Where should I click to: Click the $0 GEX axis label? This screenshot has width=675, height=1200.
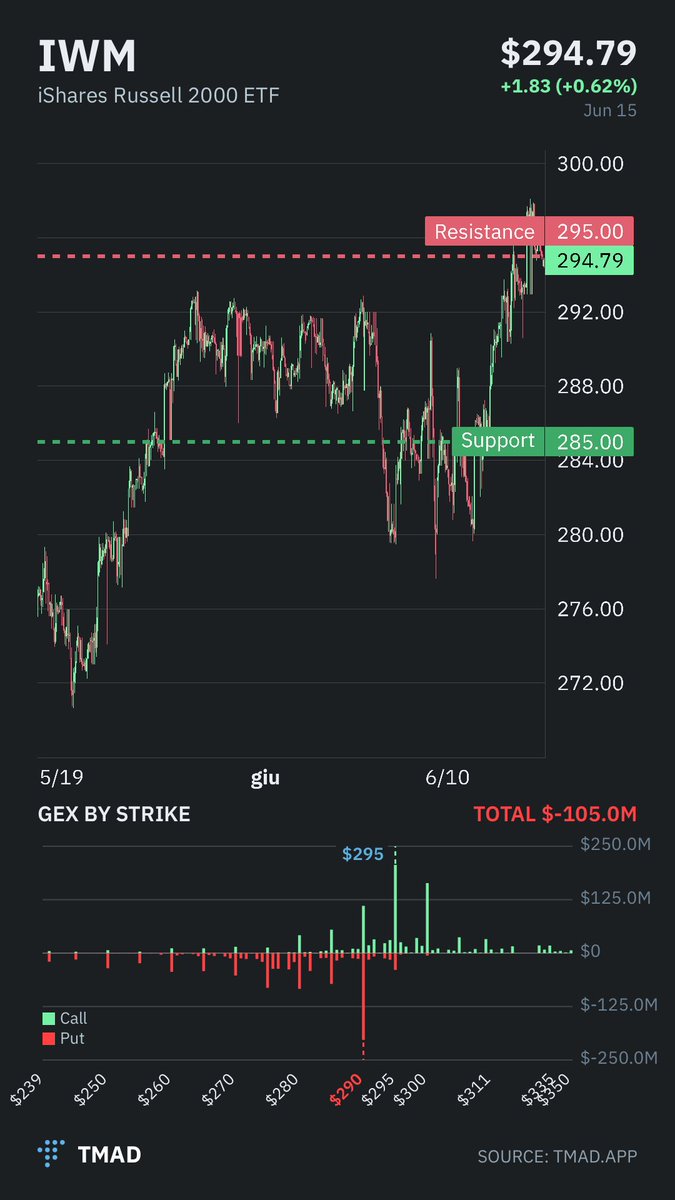coord(590,951)
